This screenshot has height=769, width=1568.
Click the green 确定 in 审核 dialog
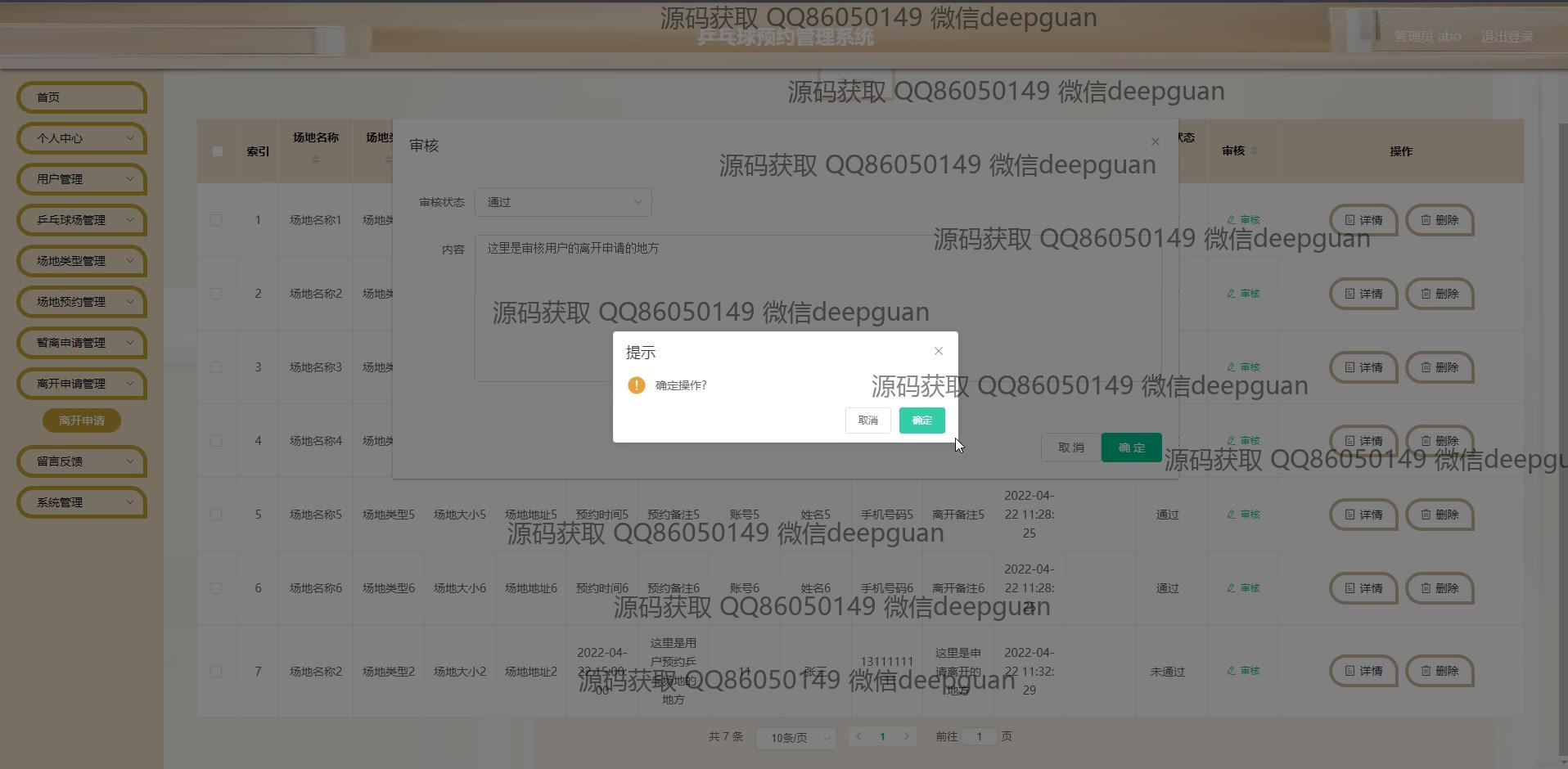tap(1131, 447)
